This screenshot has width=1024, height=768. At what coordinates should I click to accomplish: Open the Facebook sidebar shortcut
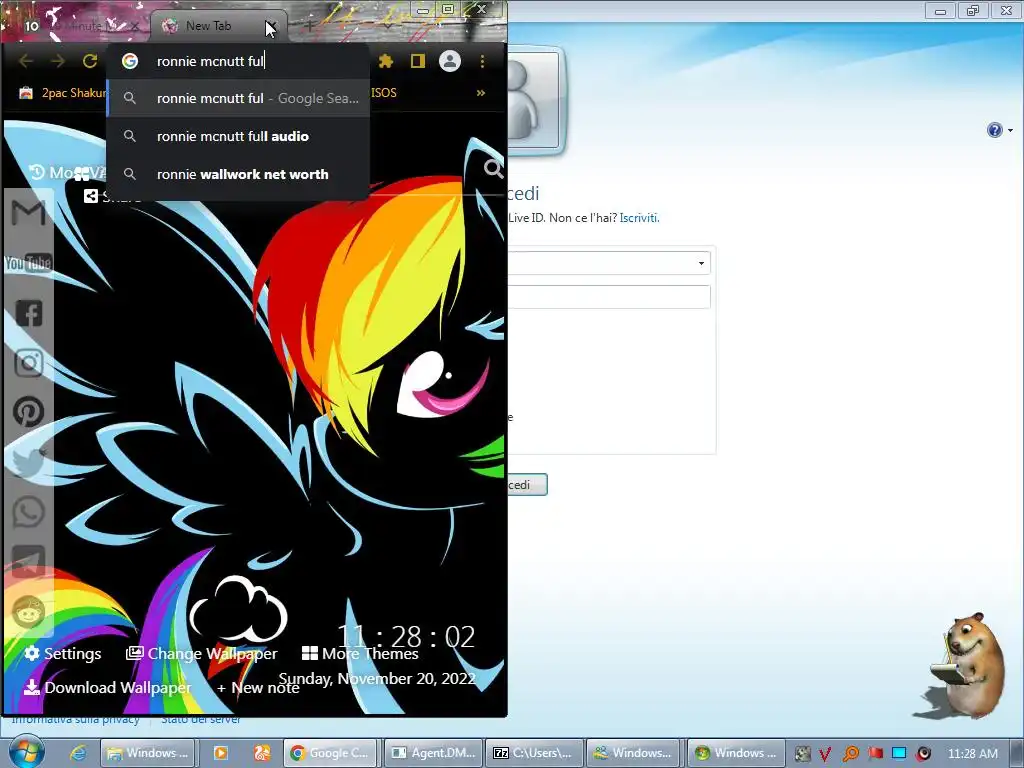[28, 313]
